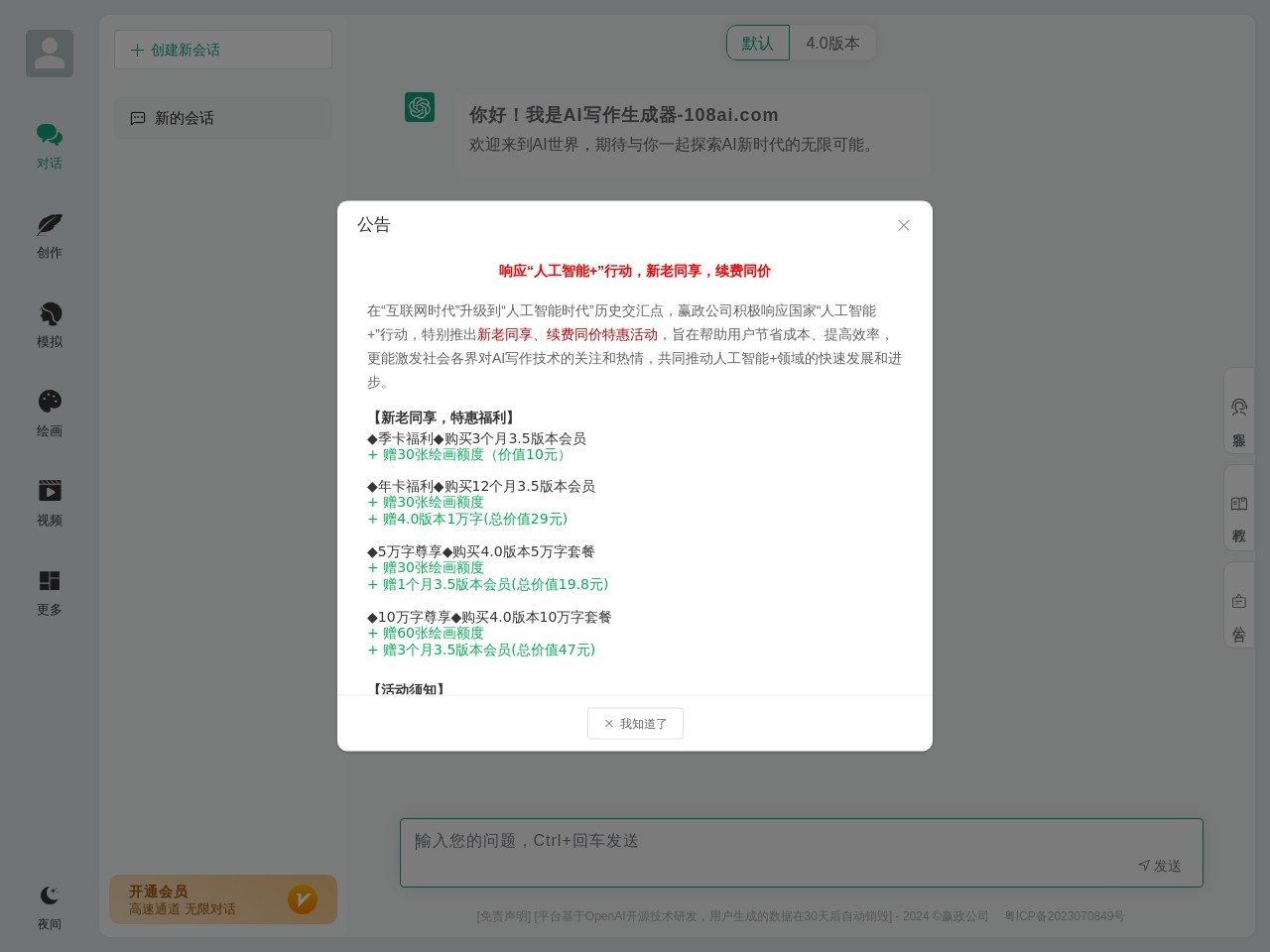This screenshot has width=1270, height=952.
Task: Click 创建新会话 button
Action: click(x=223, y=50)
